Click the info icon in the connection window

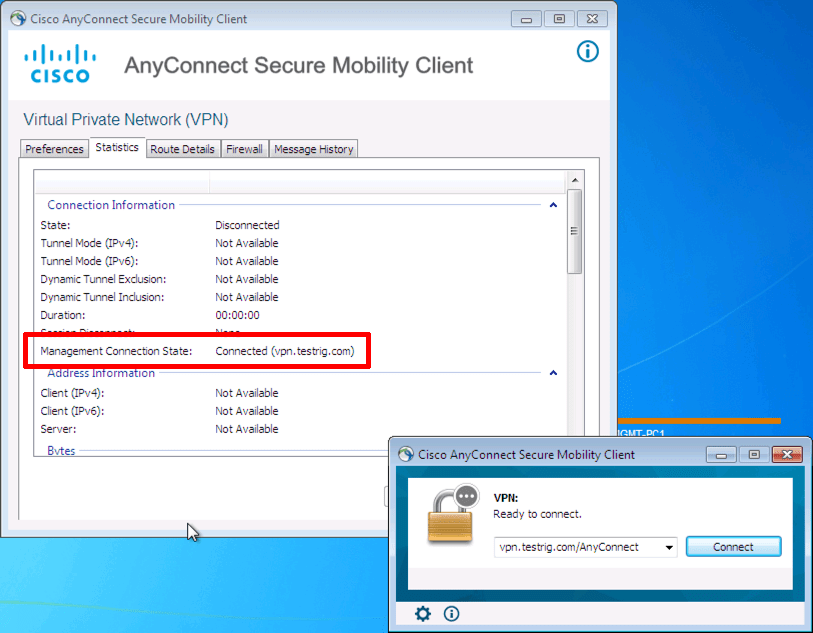pyautogui.click(x=450, y=613)
